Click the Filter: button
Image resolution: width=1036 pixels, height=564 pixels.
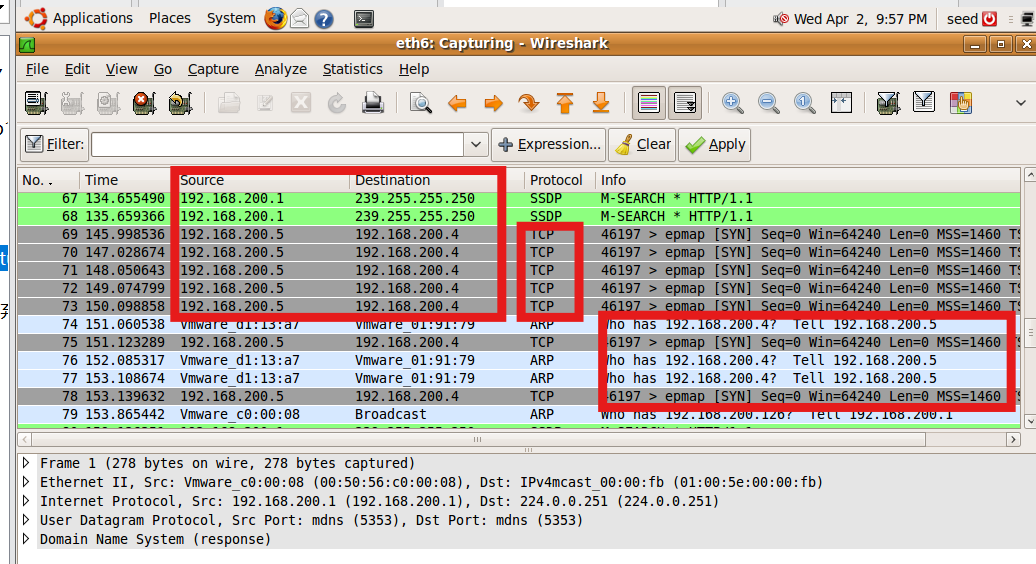[55, 144]
